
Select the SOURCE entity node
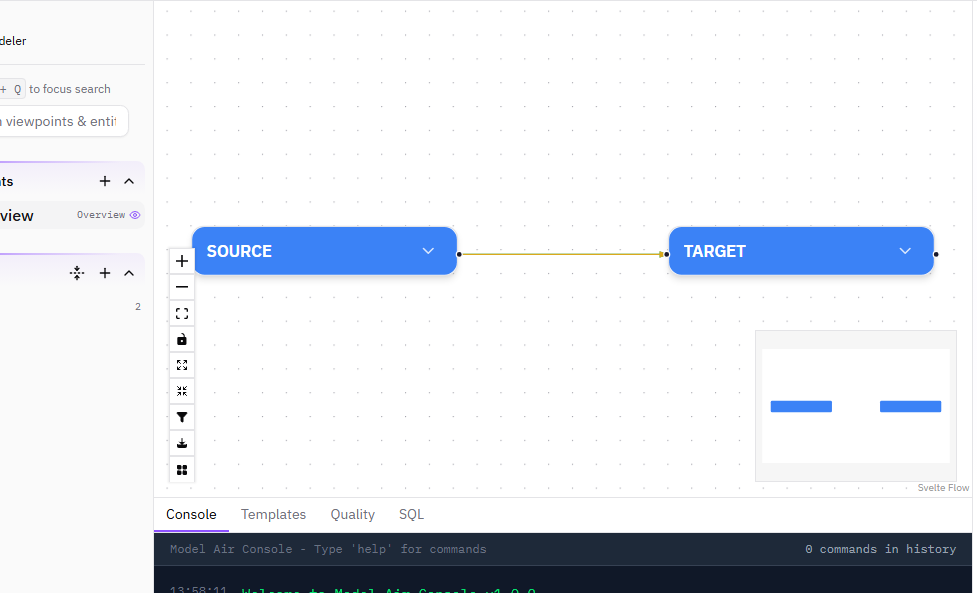tap(325, 251)
